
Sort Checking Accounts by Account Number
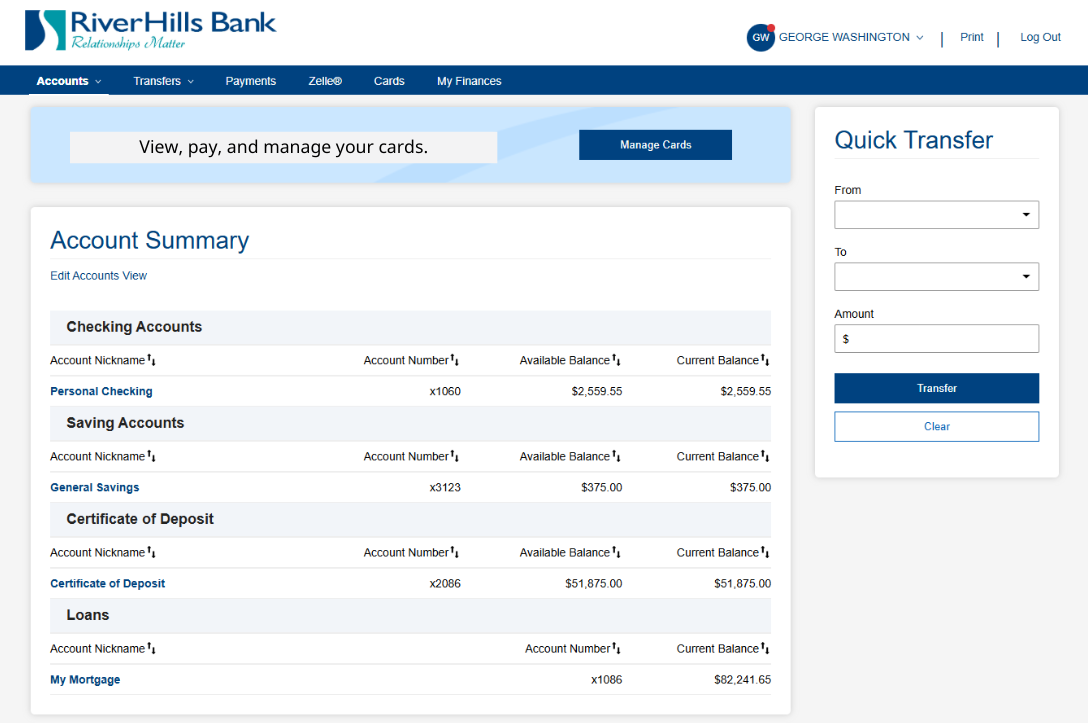point(411,360)
